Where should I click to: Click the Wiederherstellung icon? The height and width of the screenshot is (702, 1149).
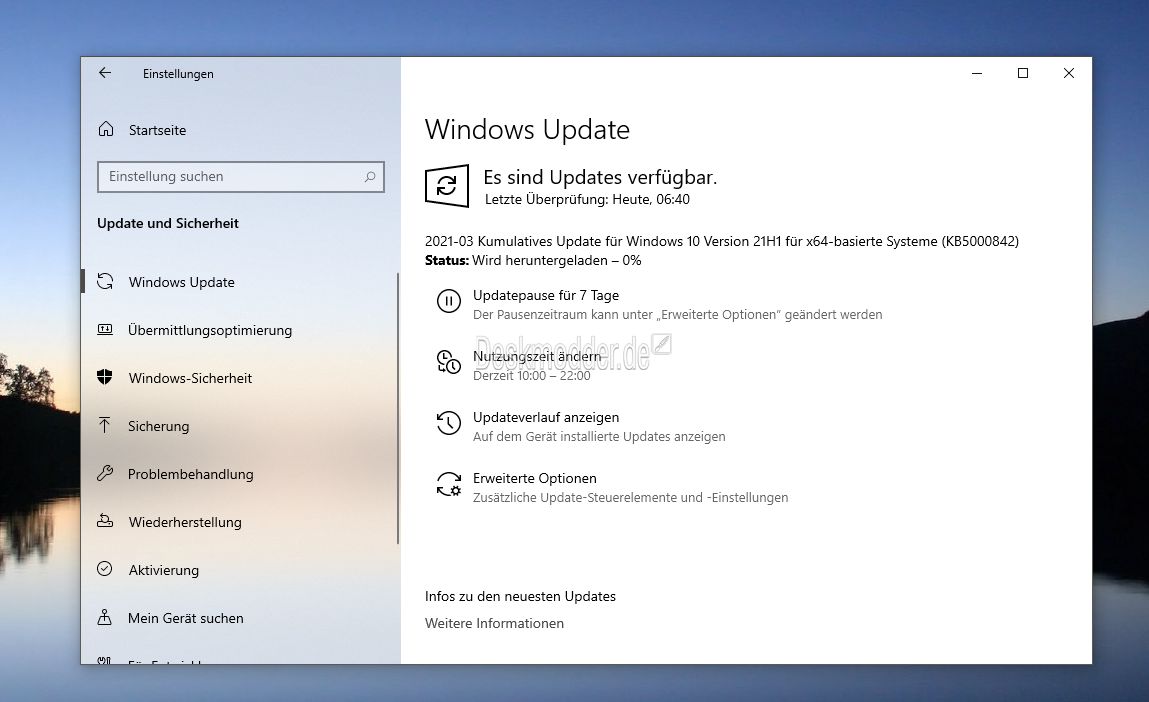point(106,521)
